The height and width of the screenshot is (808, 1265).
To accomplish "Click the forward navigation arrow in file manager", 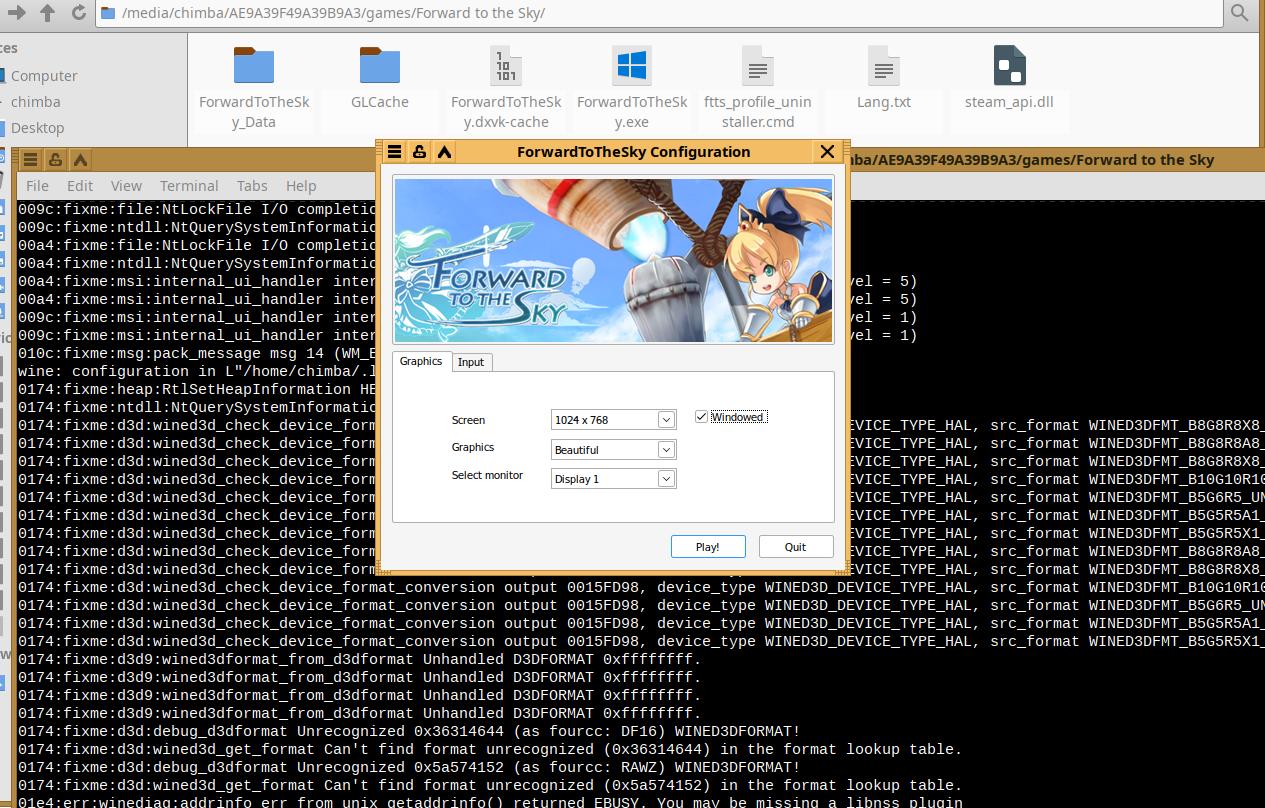I will pyautogui.click(x=16, y=13).
